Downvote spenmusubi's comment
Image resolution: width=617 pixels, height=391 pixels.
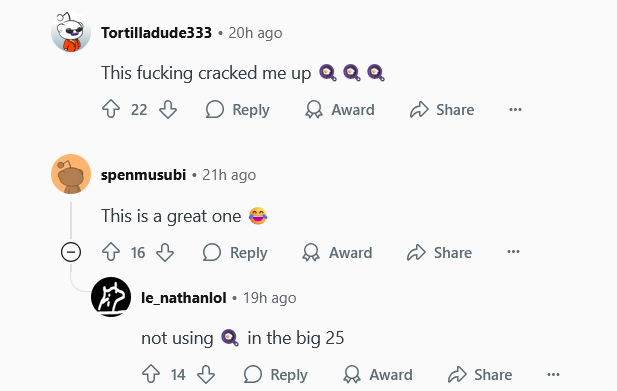click(165, 252)
